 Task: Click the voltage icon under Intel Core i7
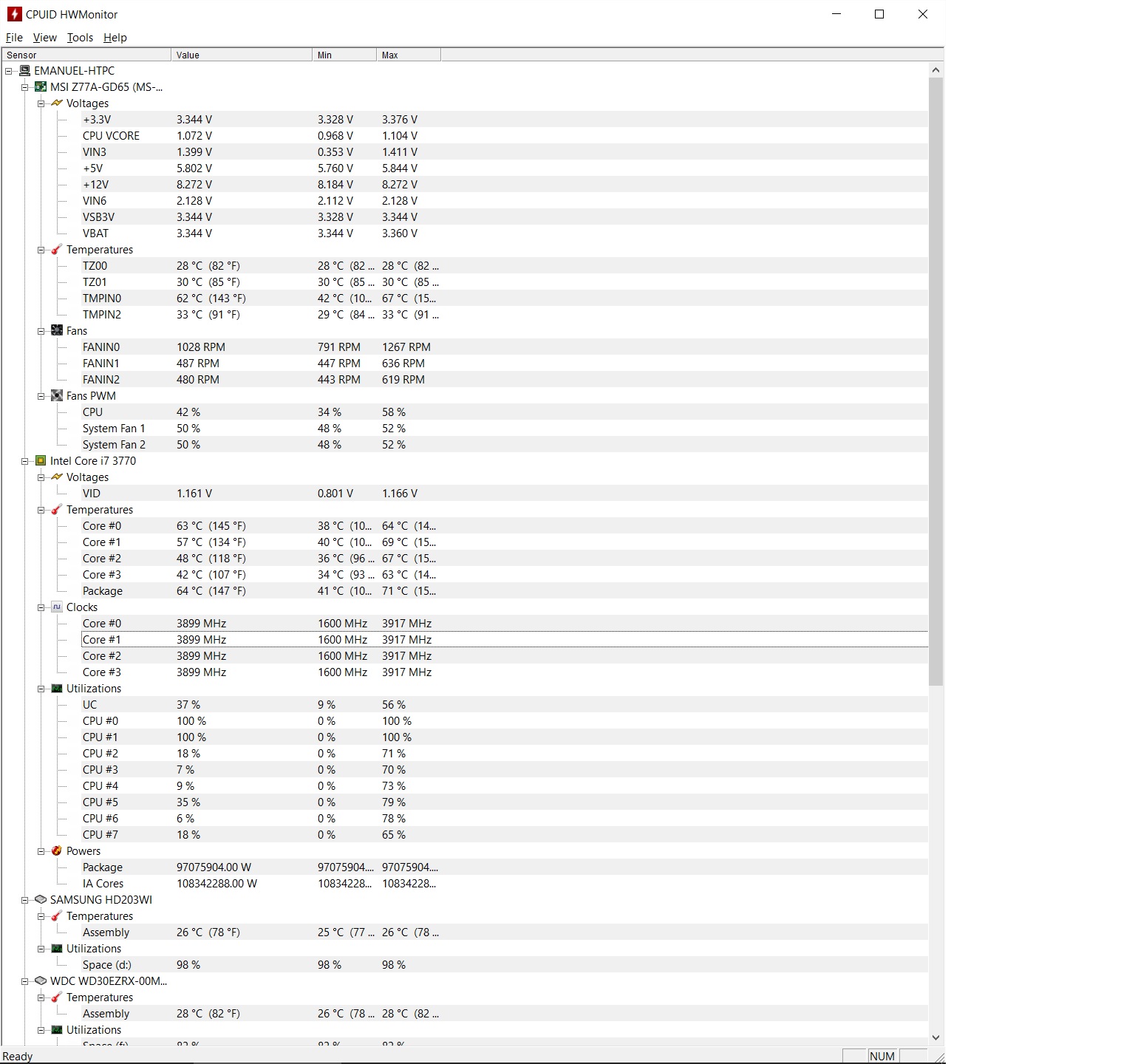tap(57, 477)
